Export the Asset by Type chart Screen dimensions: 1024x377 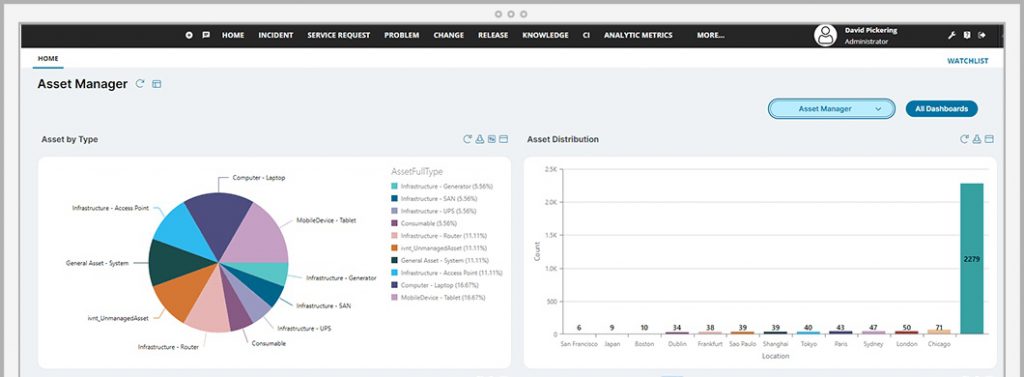click(479, 139)
